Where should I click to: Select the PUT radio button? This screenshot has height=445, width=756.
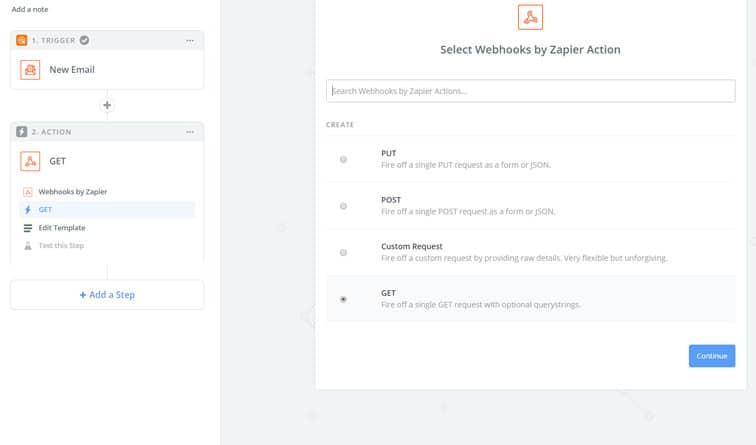coord(344,160)
